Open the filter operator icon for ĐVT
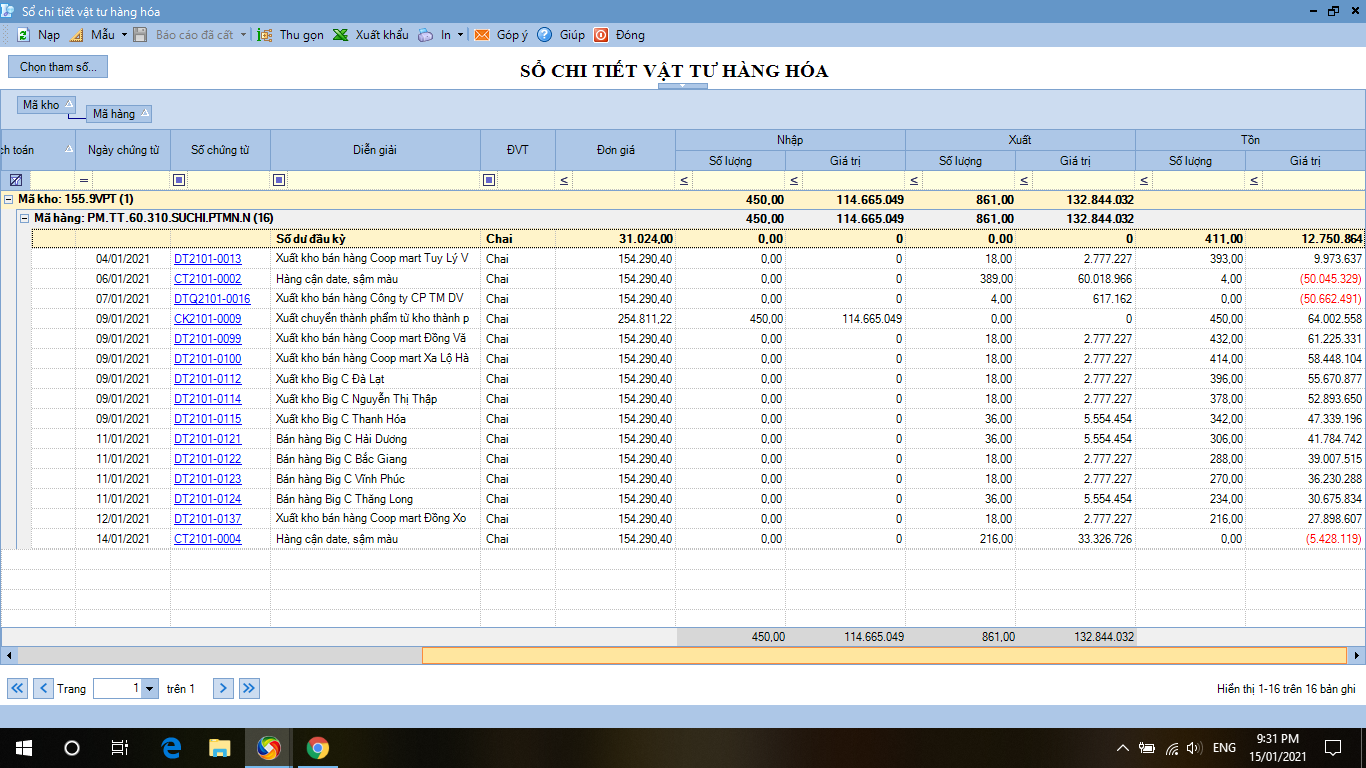 click(489, 180)
